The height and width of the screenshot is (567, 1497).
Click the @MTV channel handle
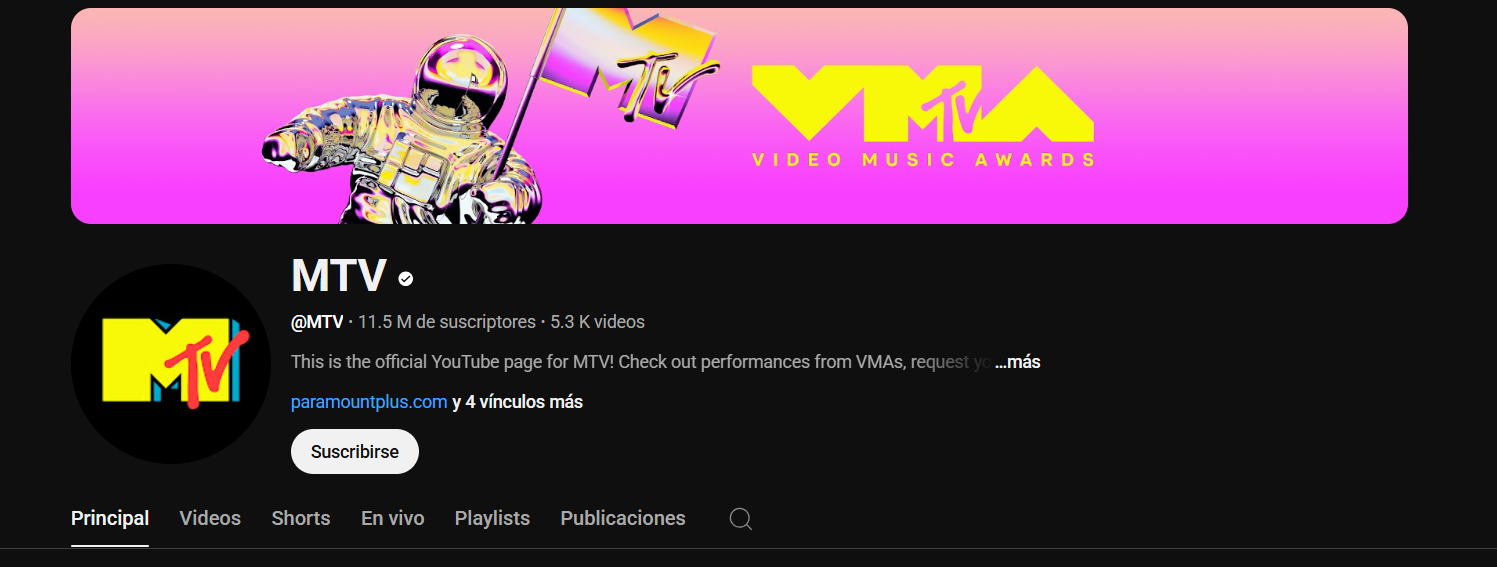click(317, 322)
